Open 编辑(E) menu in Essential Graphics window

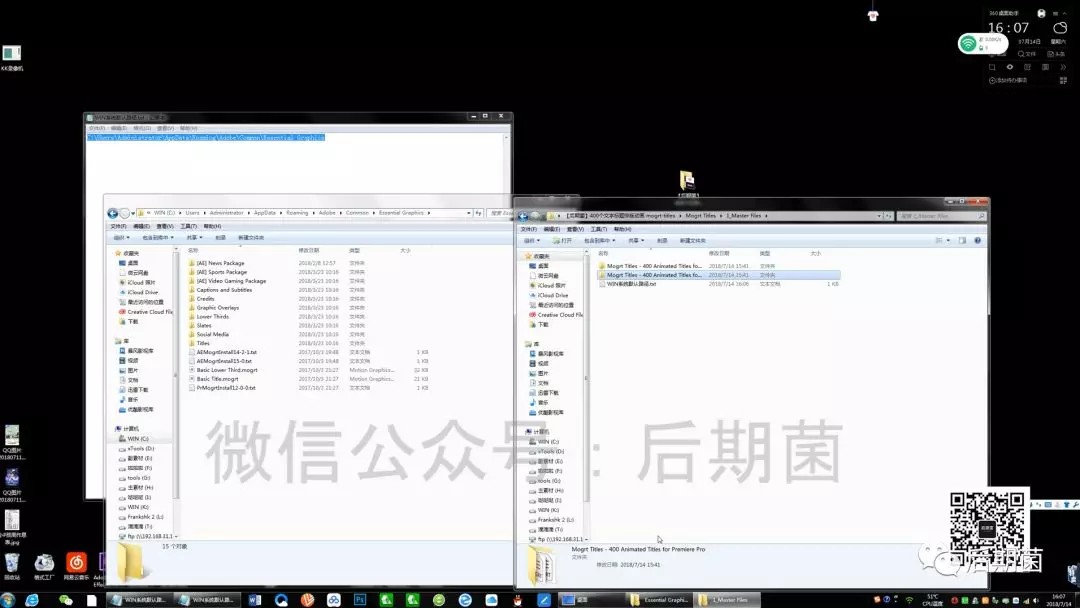(x=141, y=227)
